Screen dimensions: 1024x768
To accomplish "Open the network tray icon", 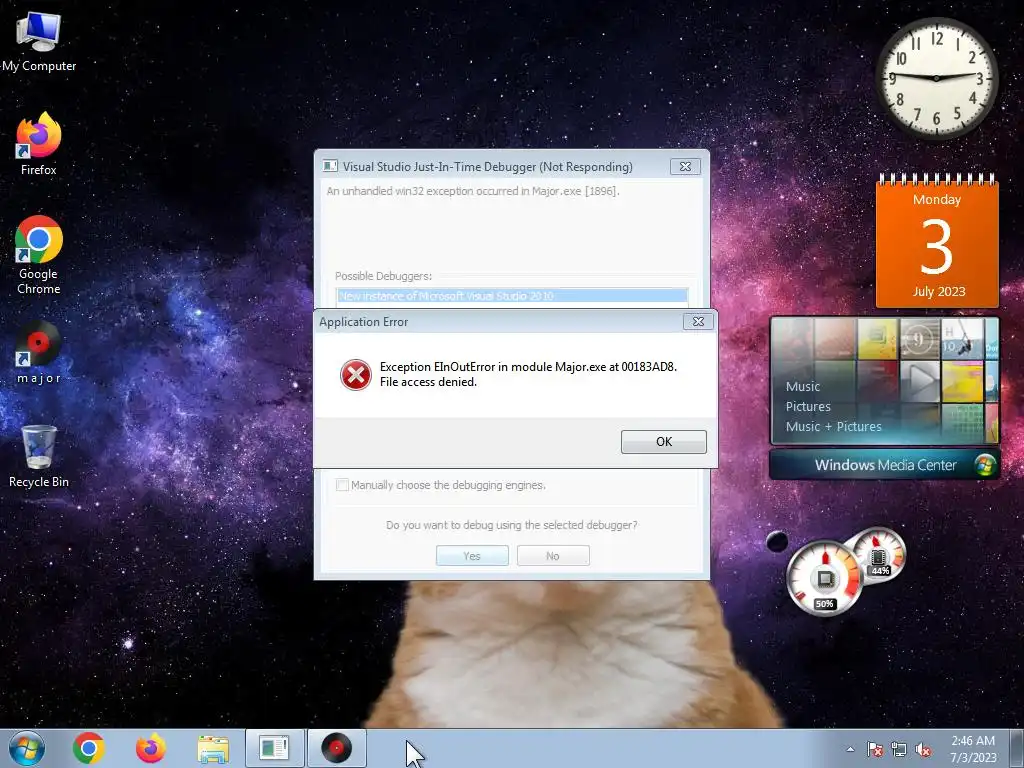I will click(x=899, y=749).
